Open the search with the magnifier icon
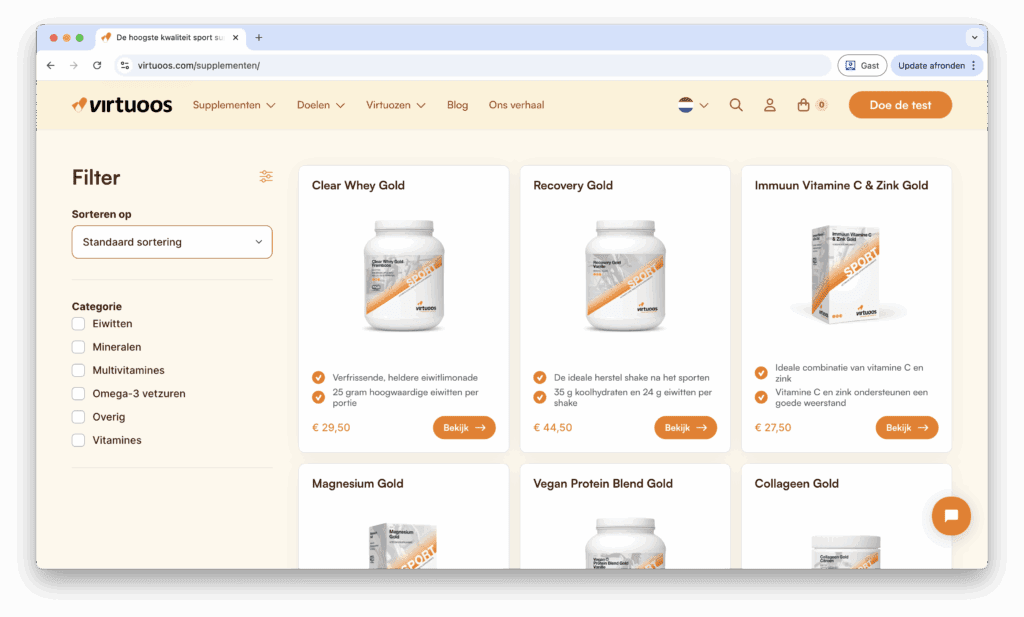This screenshot has width=1024, height=617. 736,104
